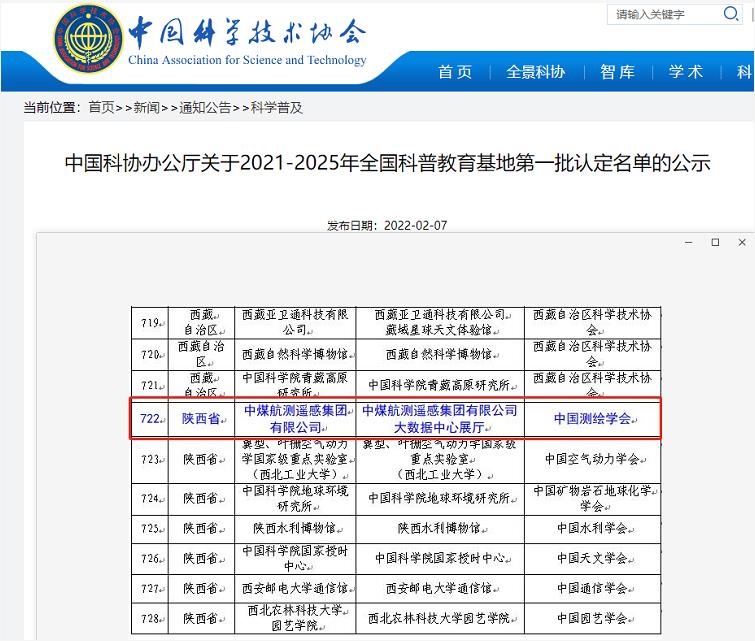Open the 智库 navigation menu item
The image size is (755, 641).
pos(617,72)
